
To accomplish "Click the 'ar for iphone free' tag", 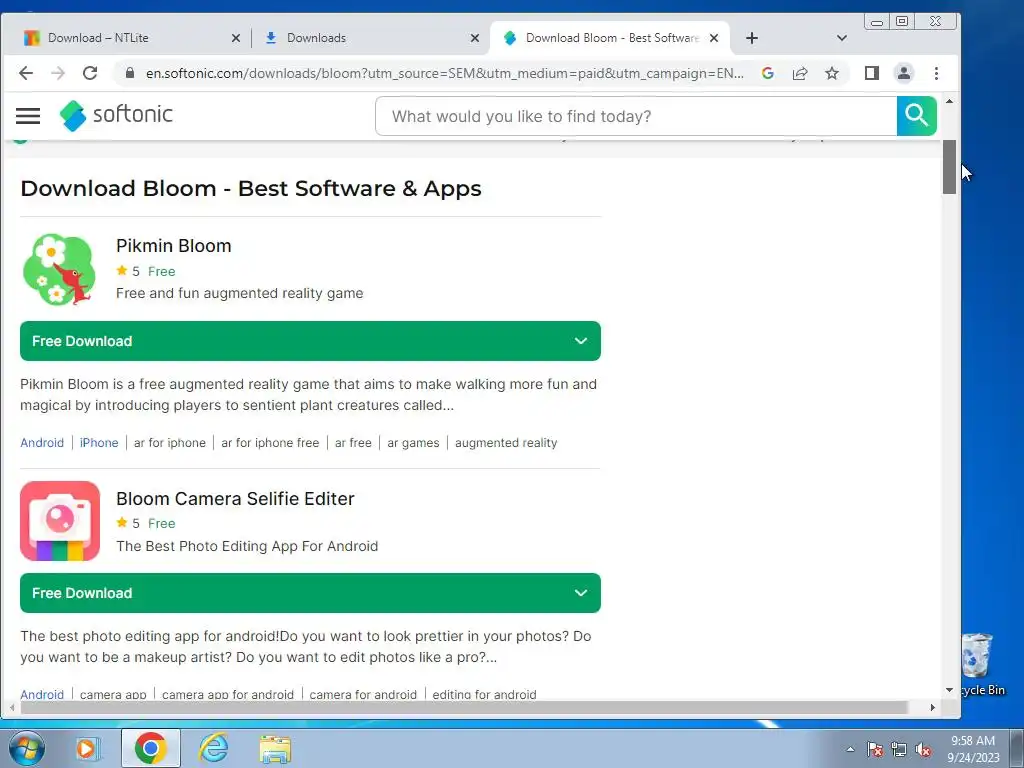I will (x=270, y=443).
